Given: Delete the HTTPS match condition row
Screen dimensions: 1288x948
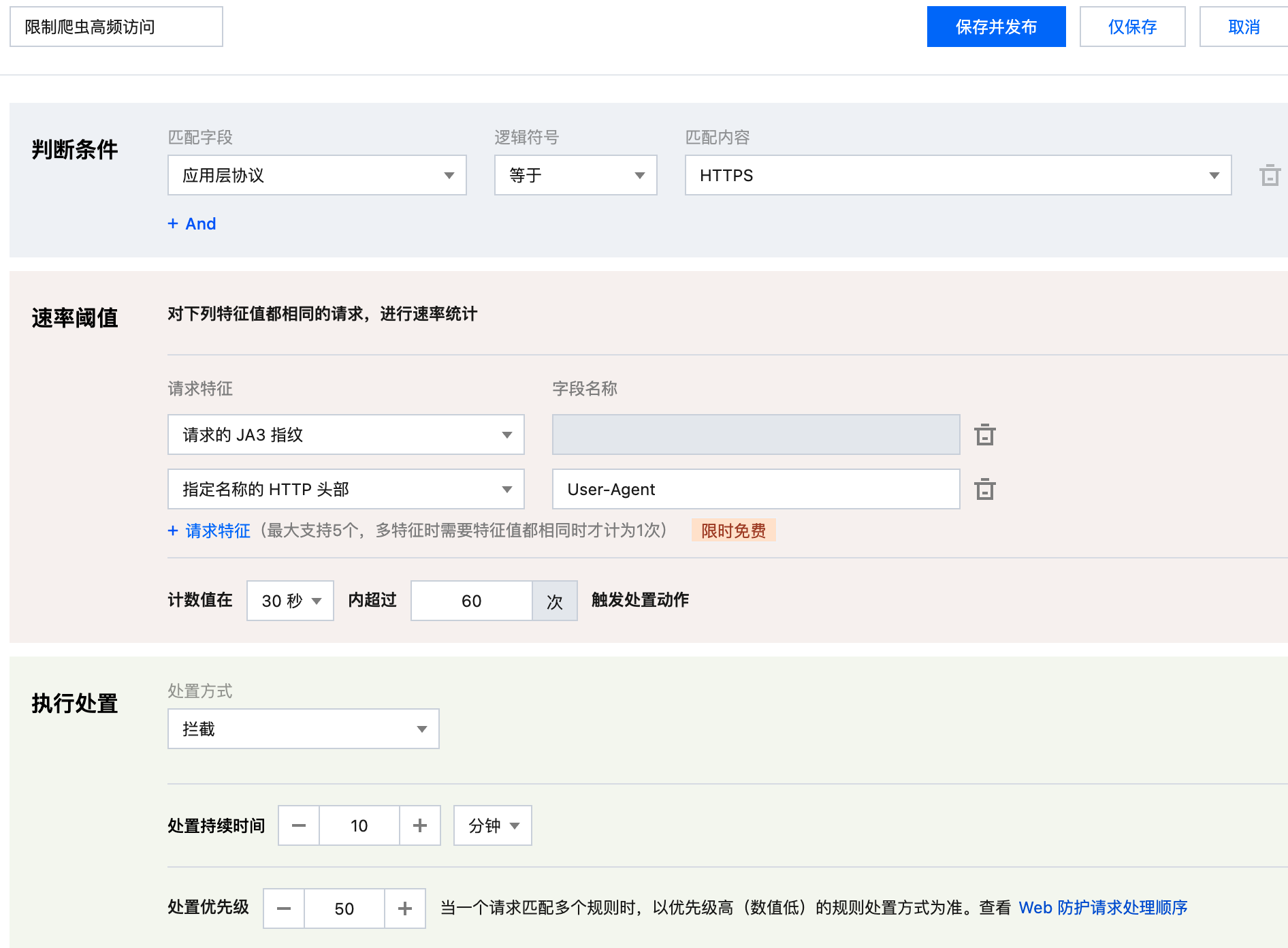Looking at the screenshot, I should pos(1270,176).
